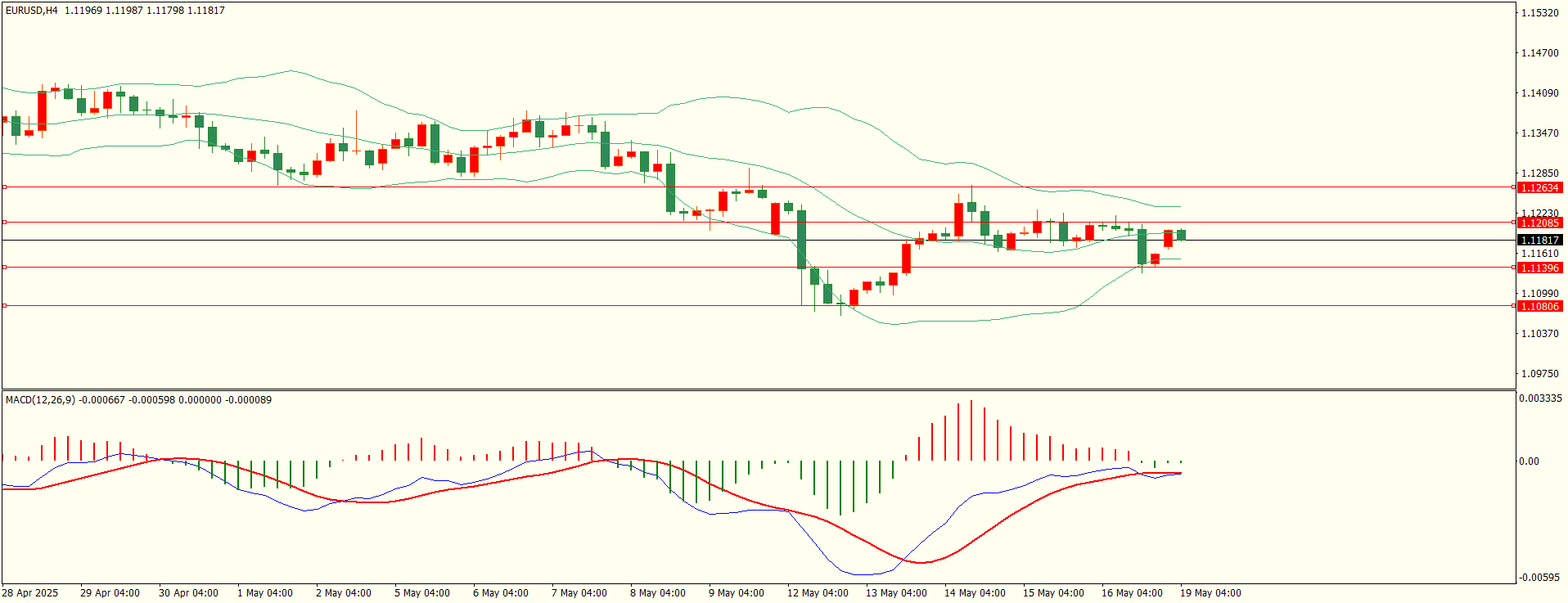Click the 1.15320 price scale value
The width and height of the screenshot is (1568, 603).
pos(1539,13)
